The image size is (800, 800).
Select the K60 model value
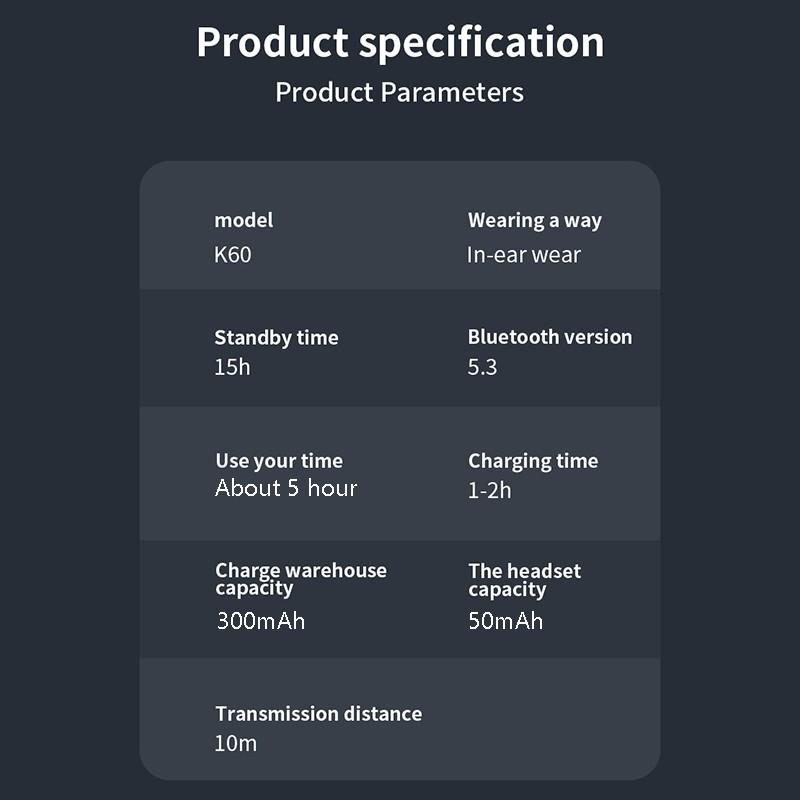click(233, 254)
